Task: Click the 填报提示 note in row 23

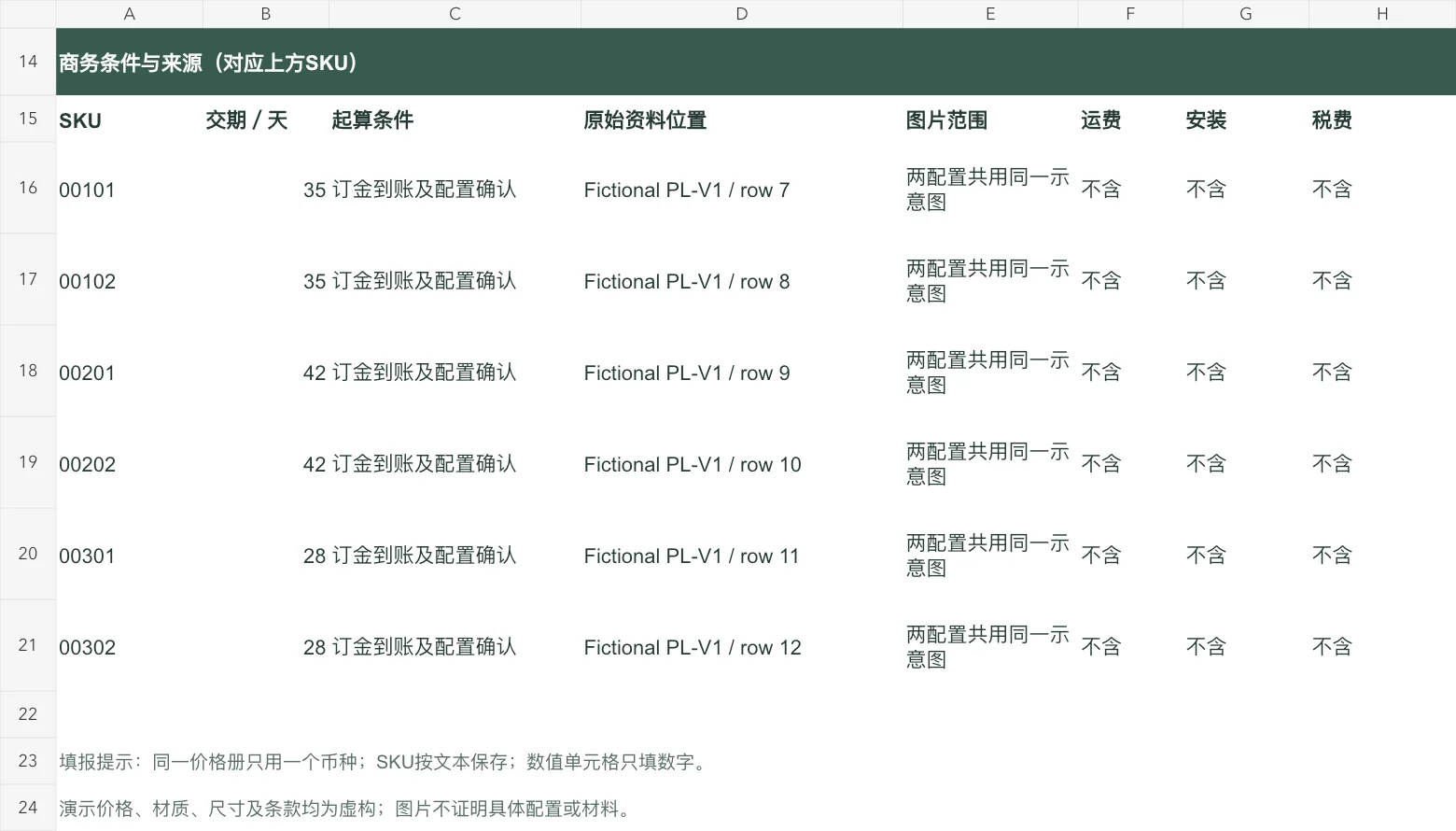Action: (385, 762)
